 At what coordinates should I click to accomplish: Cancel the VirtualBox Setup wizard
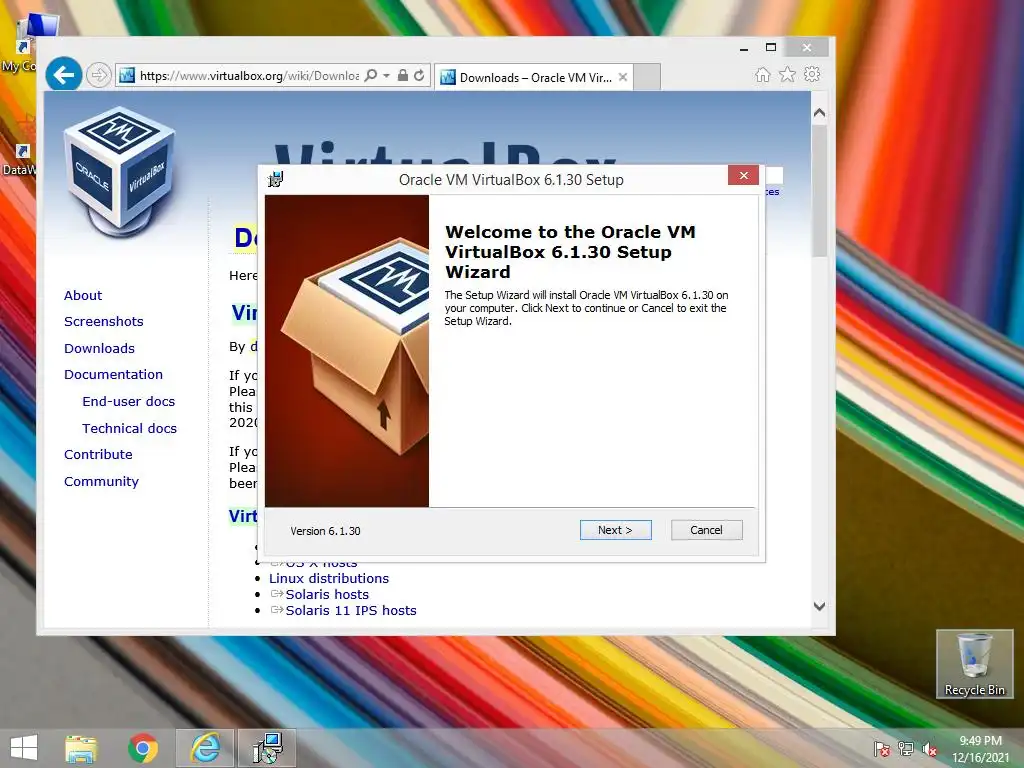(707, 530)
